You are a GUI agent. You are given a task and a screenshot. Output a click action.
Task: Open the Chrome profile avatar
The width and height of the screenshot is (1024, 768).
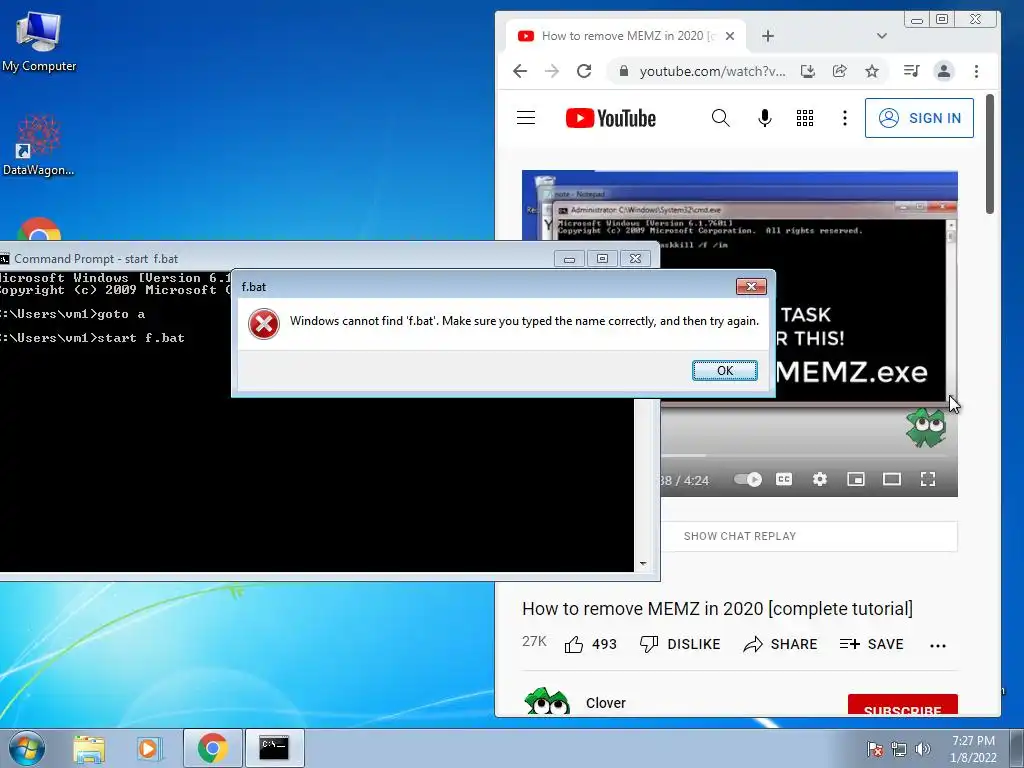tap(944, 71)
